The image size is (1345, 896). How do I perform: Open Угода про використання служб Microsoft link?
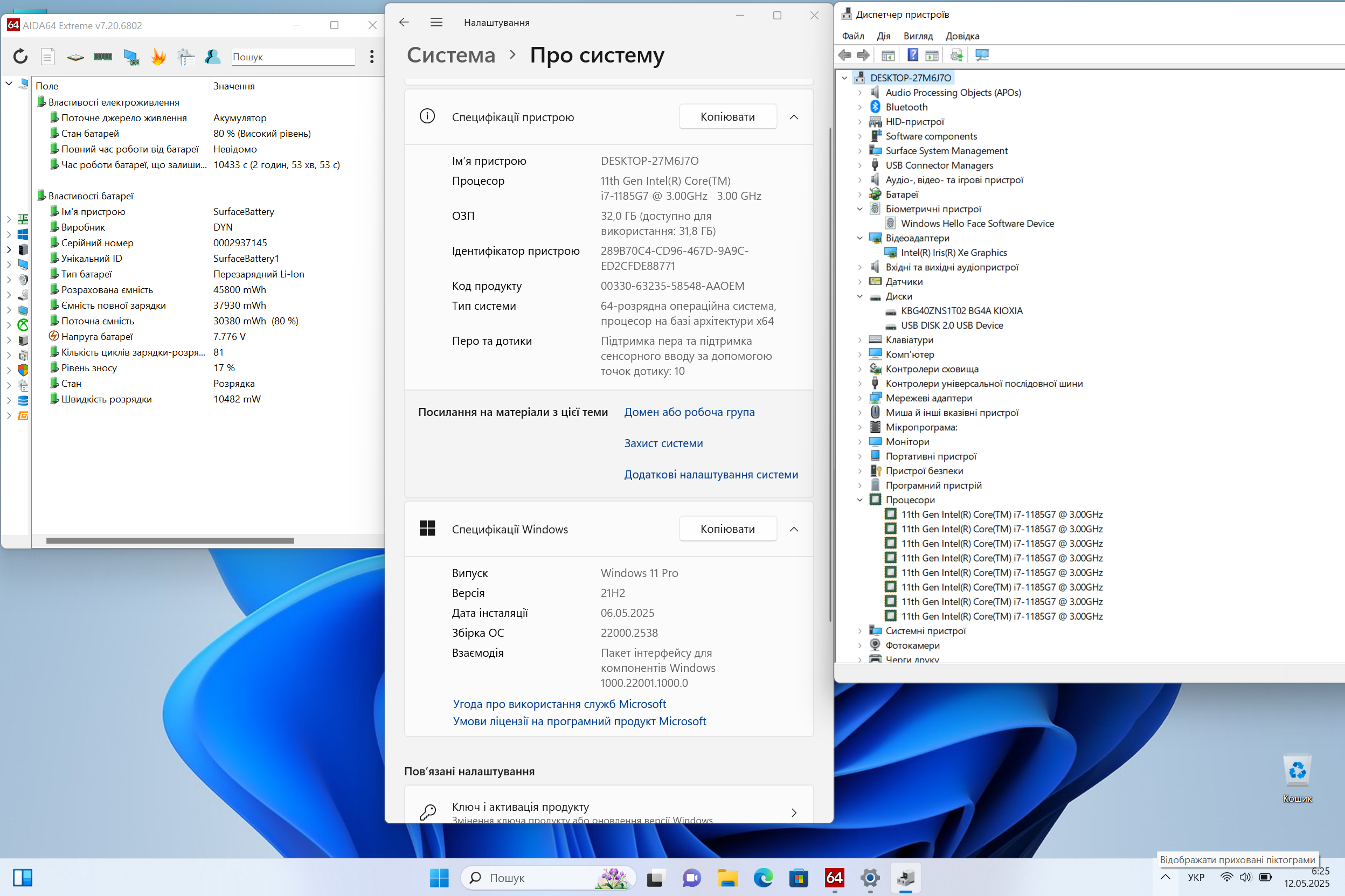[x=559, y=704]
